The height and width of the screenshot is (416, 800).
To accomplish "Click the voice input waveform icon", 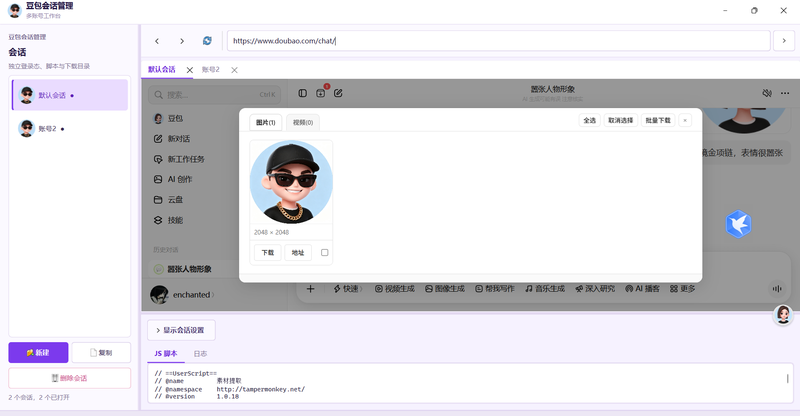I will point(777,289).
